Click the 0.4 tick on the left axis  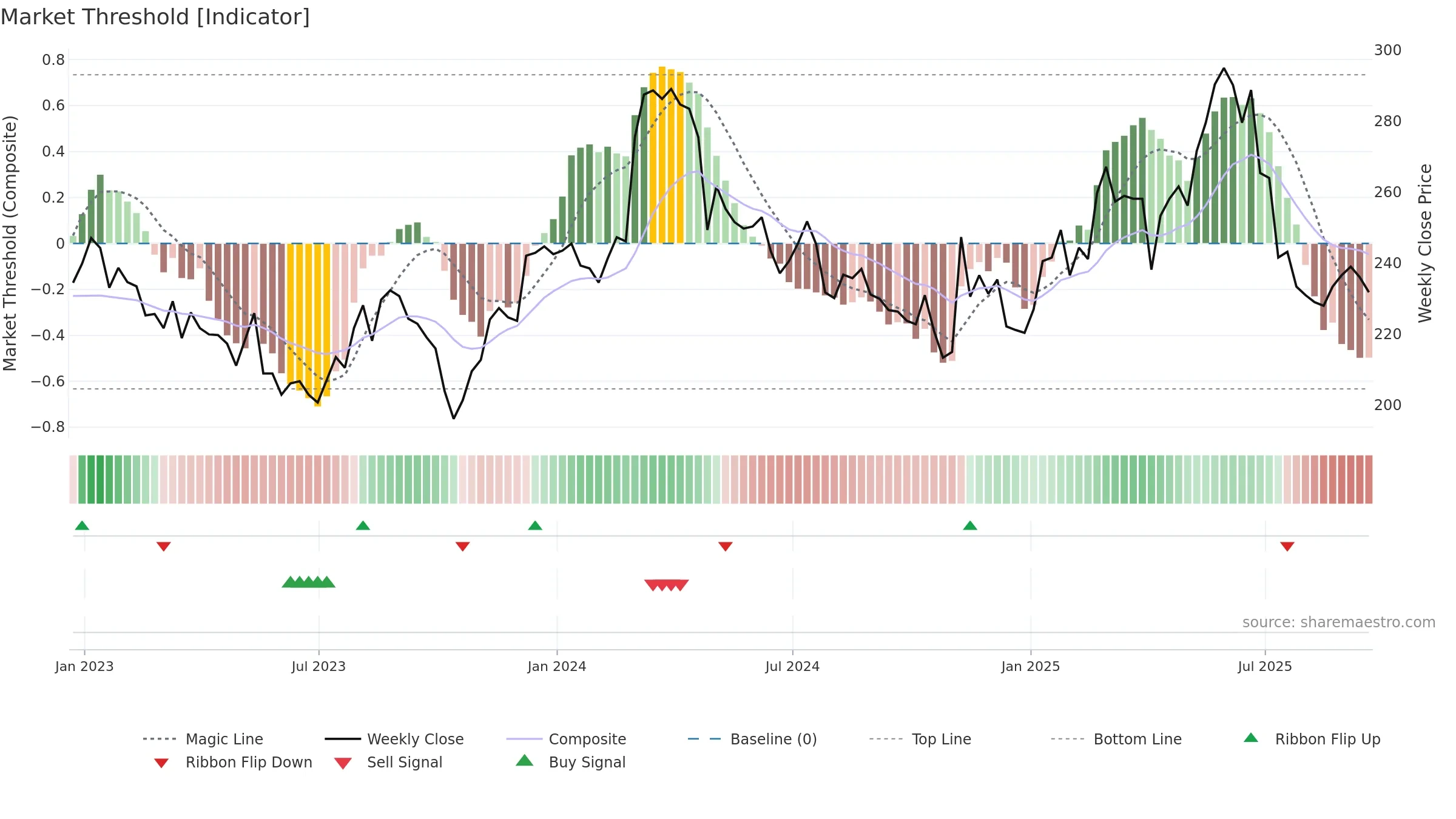(x=53, y=152)
